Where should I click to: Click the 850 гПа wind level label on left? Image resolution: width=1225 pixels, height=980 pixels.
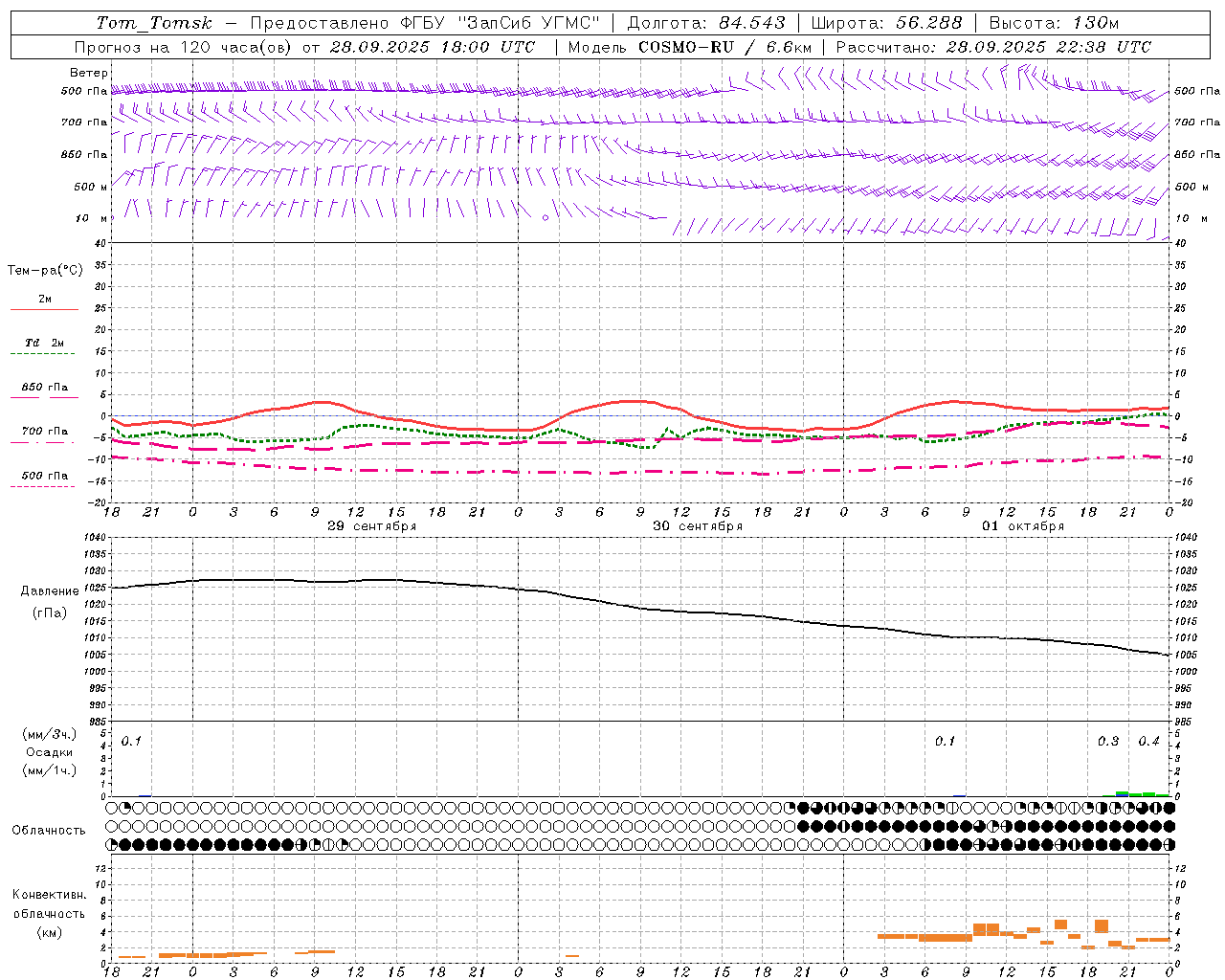84,155
